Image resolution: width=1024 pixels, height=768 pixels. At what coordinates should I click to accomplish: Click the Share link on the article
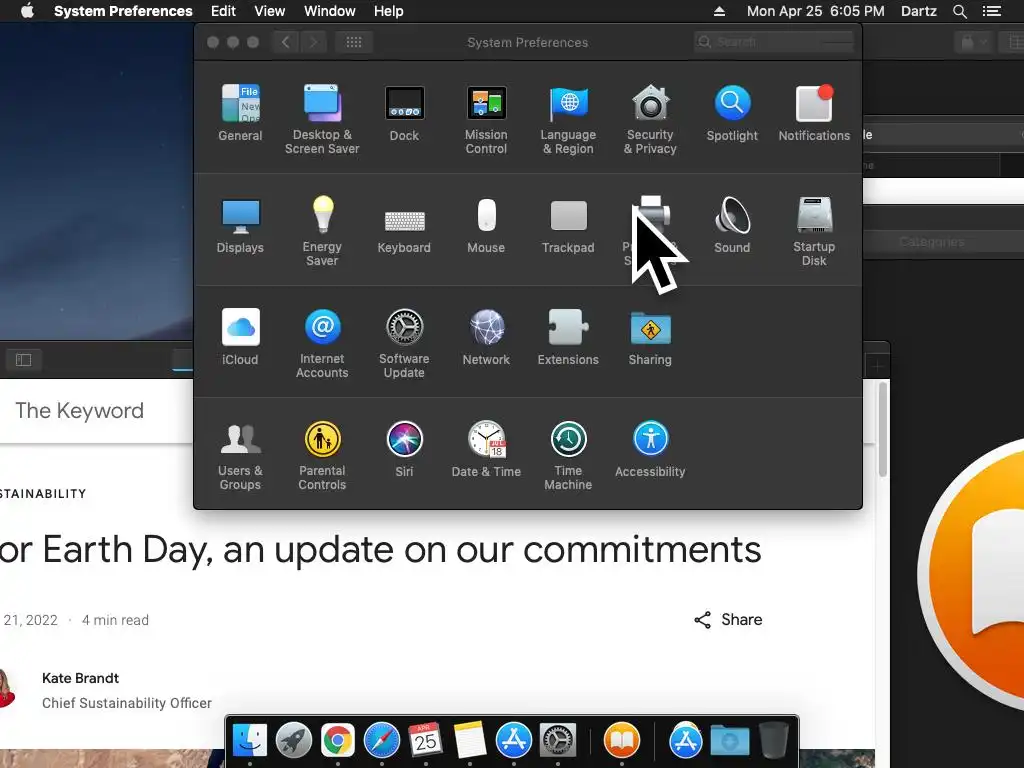click(728, 620)
